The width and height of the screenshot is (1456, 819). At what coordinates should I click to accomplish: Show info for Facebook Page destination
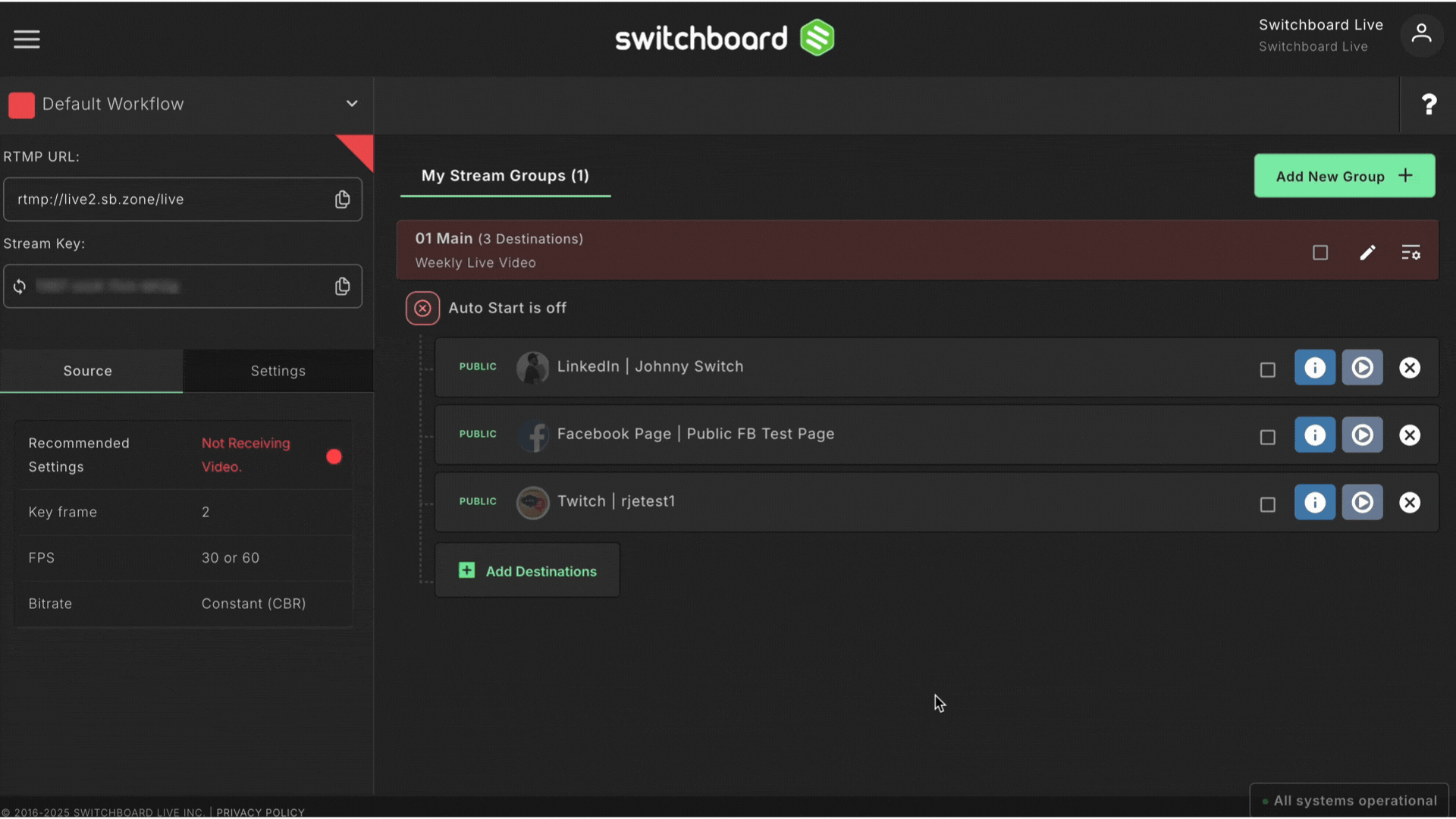[x=1315, y=435]
